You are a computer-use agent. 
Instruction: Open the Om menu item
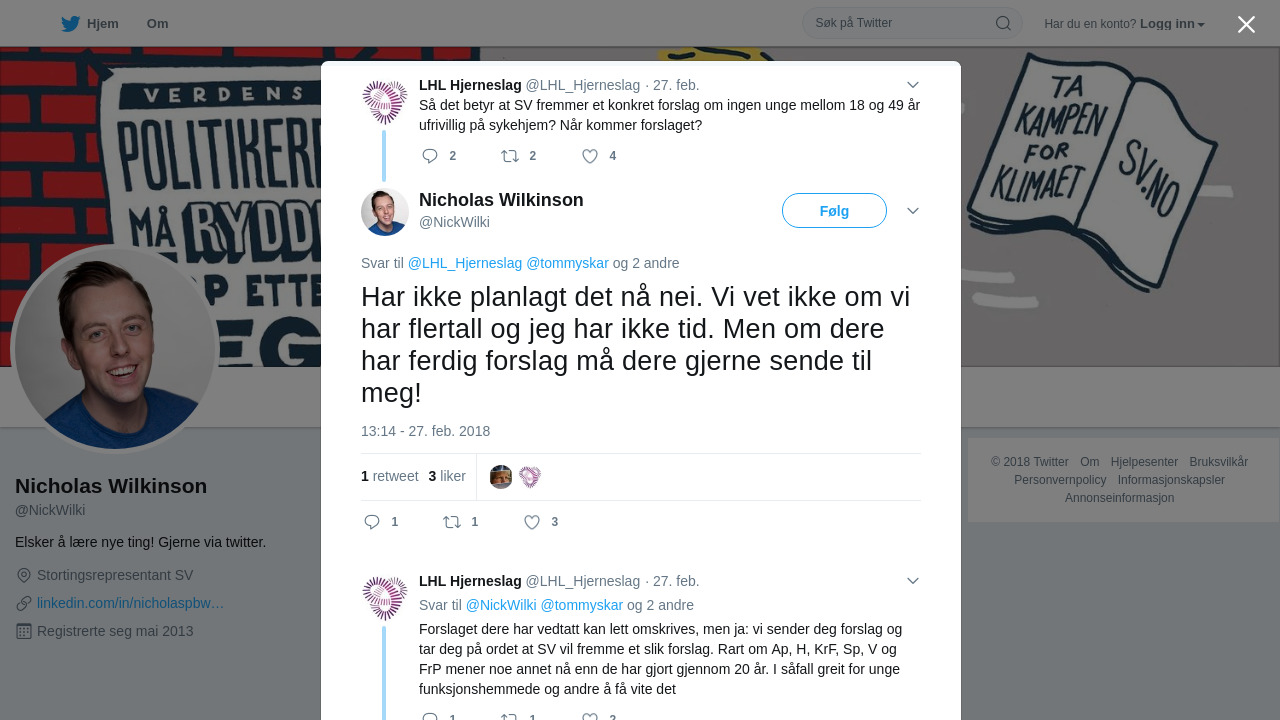tap(157, 24)
